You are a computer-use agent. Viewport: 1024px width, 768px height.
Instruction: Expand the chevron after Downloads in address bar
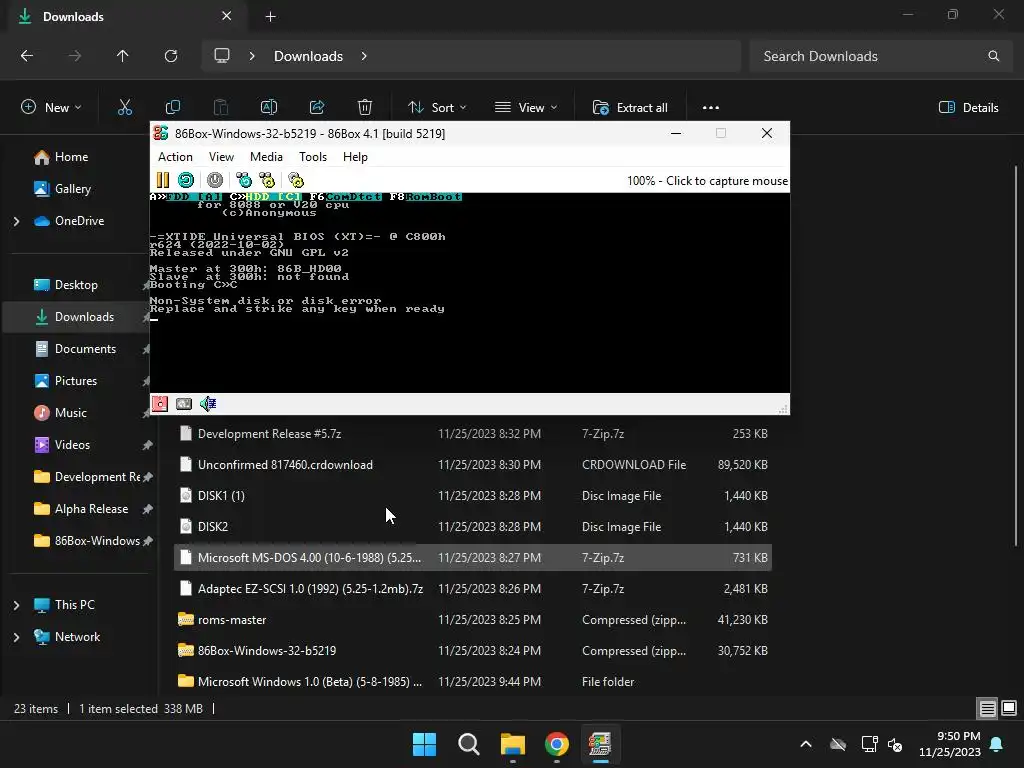click(364, 56)
